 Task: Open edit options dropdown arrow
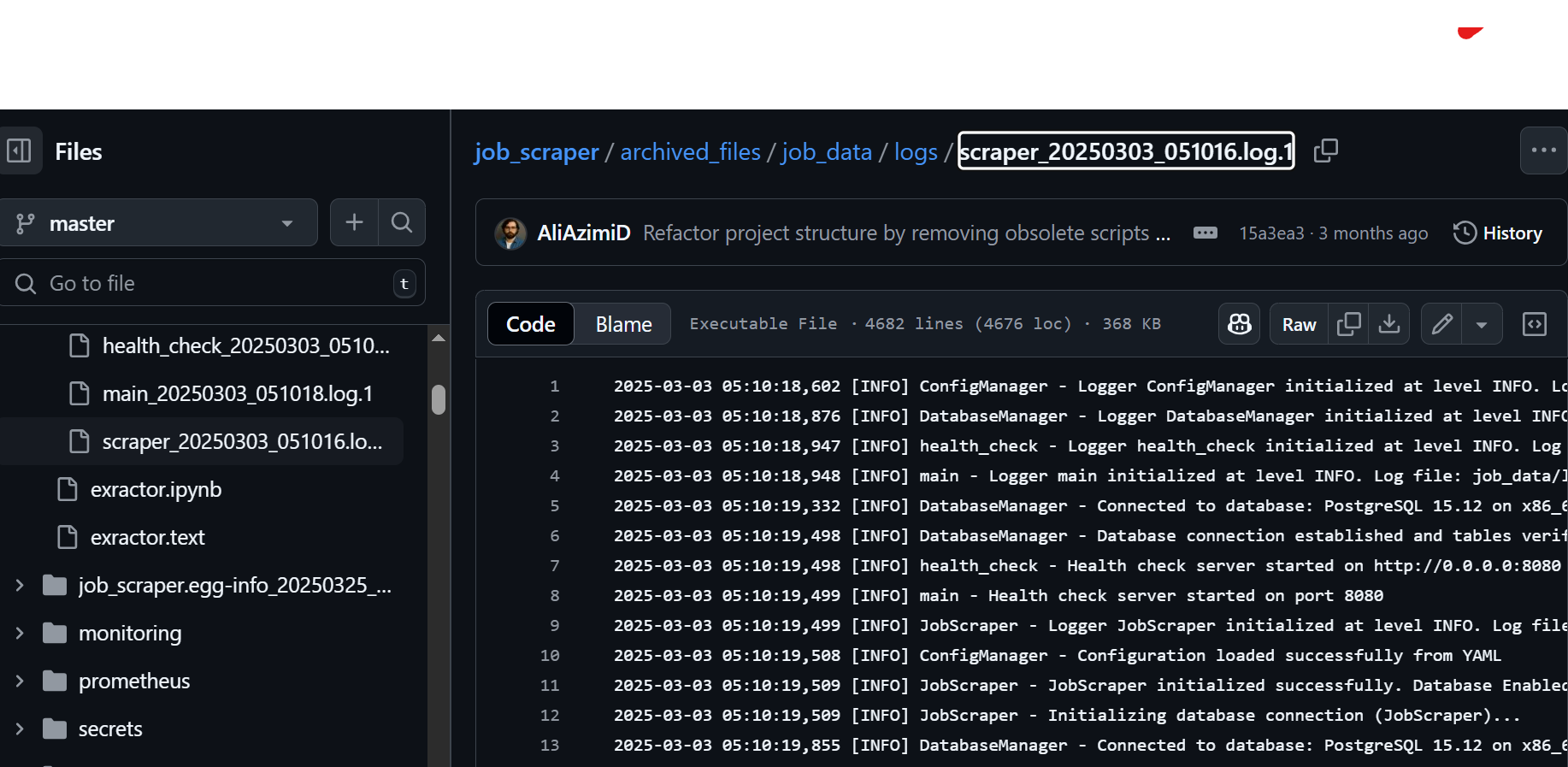(x=1482, y=324)
